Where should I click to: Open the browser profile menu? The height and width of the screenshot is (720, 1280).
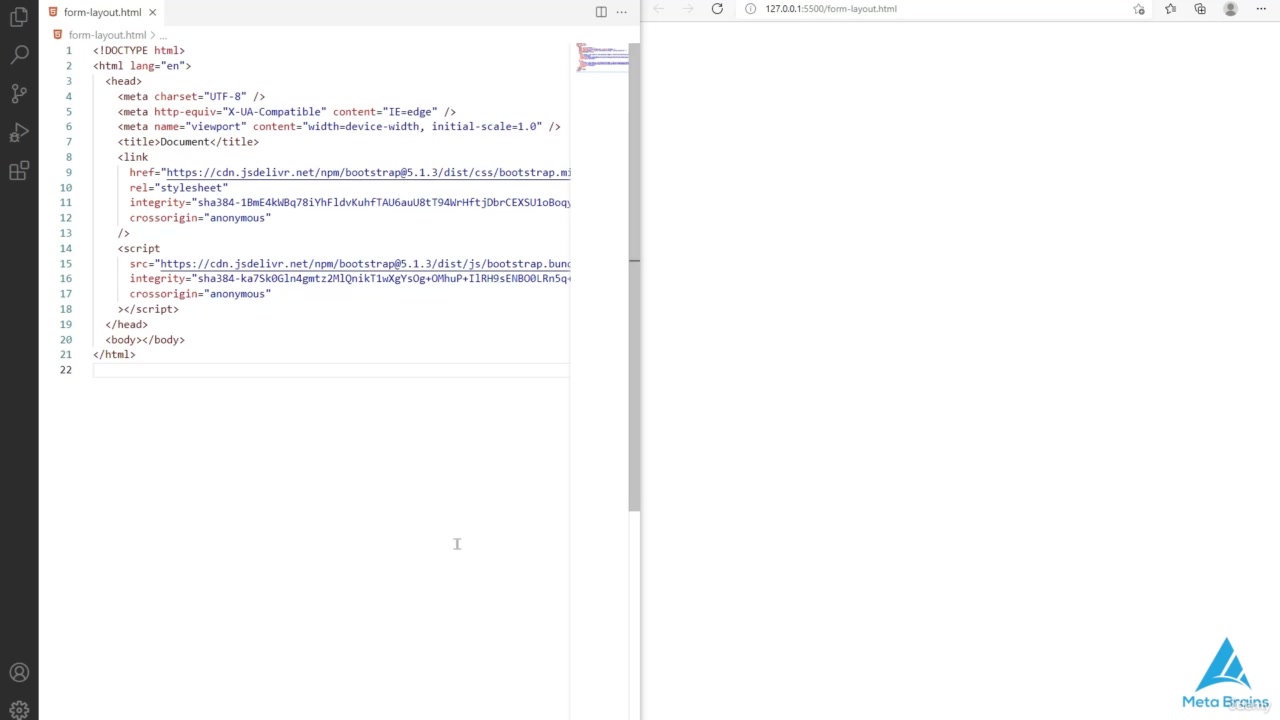pos(1231,9)
